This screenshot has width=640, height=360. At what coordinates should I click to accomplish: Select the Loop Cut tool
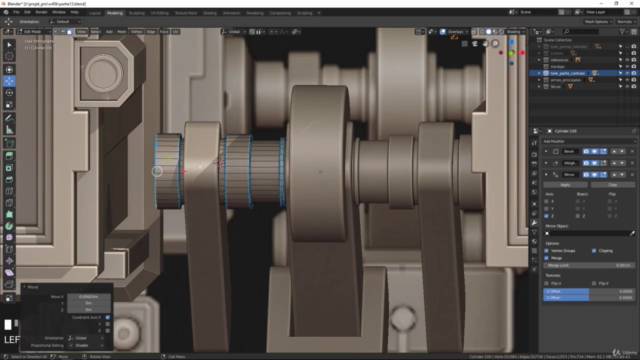tap(9, 191)
